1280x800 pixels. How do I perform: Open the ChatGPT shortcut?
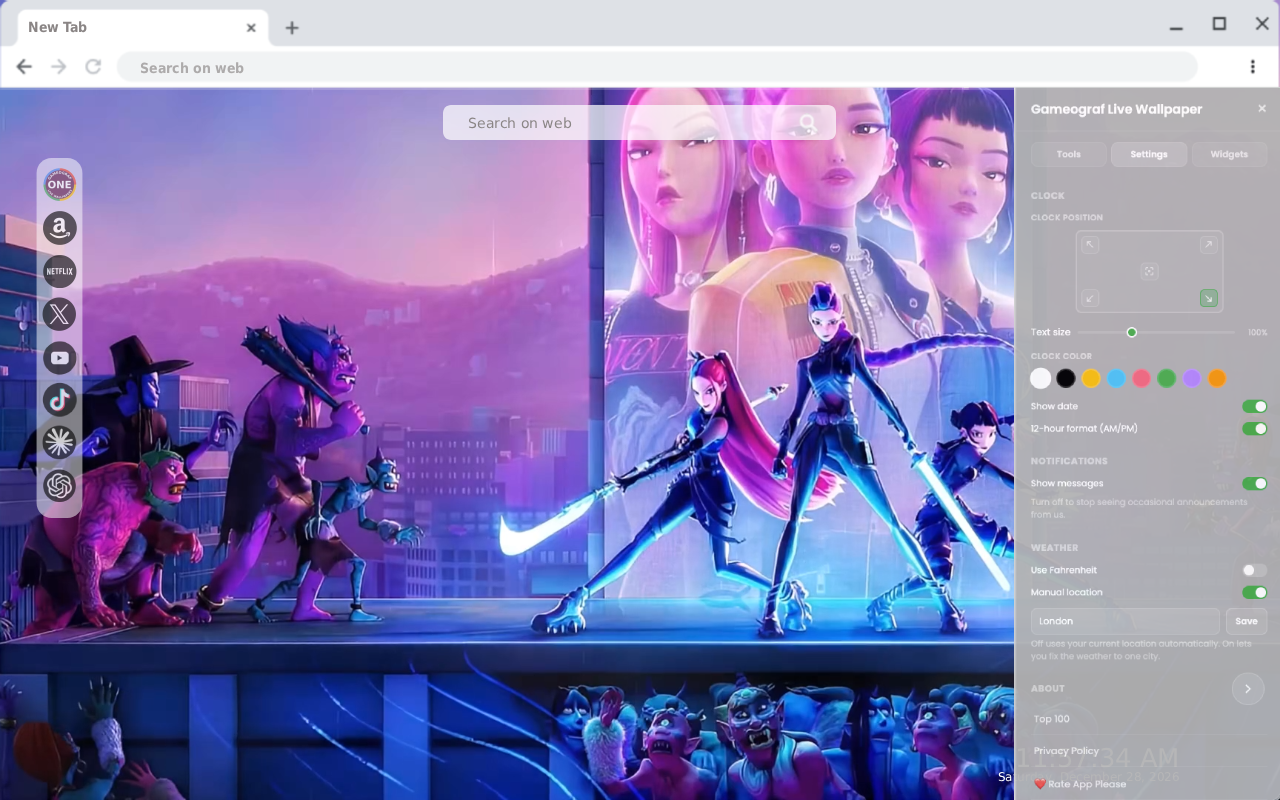click(60, 486)
